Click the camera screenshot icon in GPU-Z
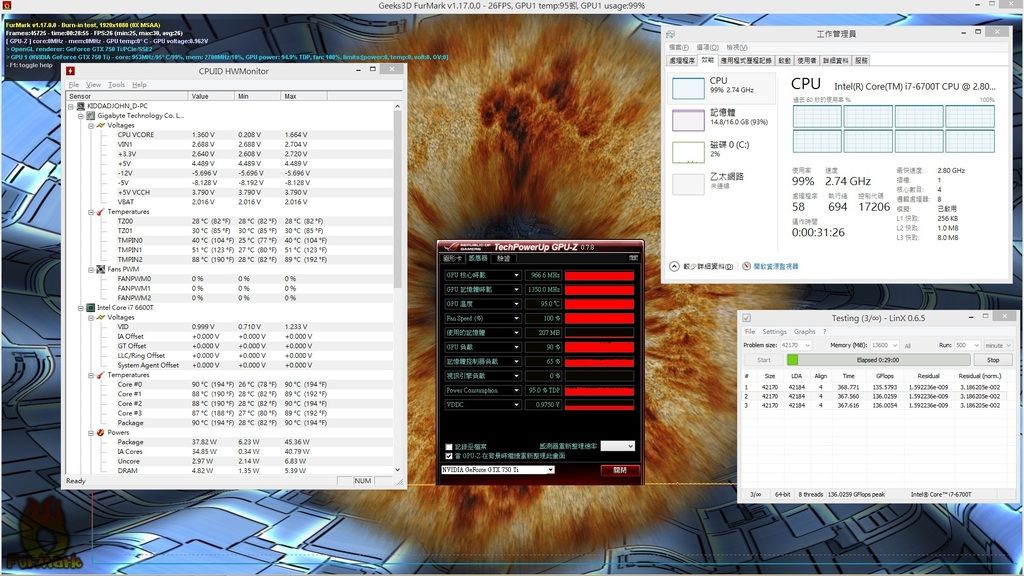 pyautogui.click(x=633, y=258)
